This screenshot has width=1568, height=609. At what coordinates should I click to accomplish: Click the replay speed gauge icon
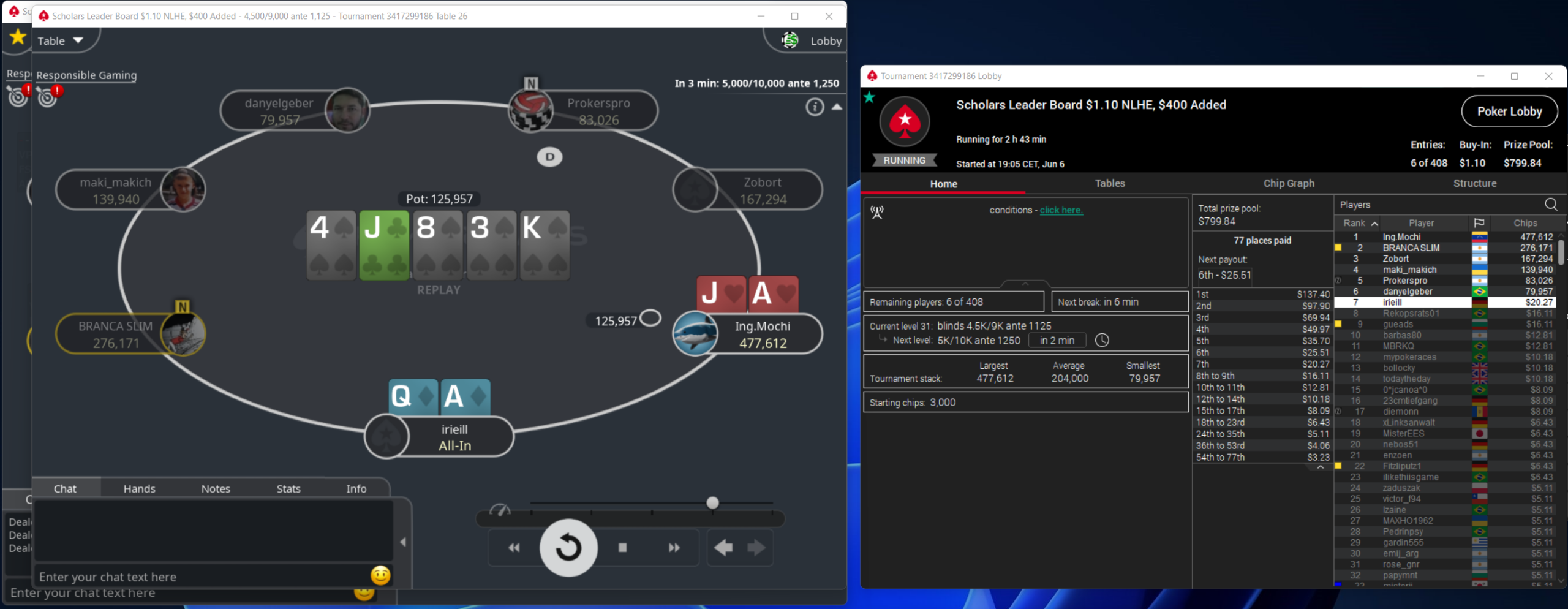click(x=500, y=510)
